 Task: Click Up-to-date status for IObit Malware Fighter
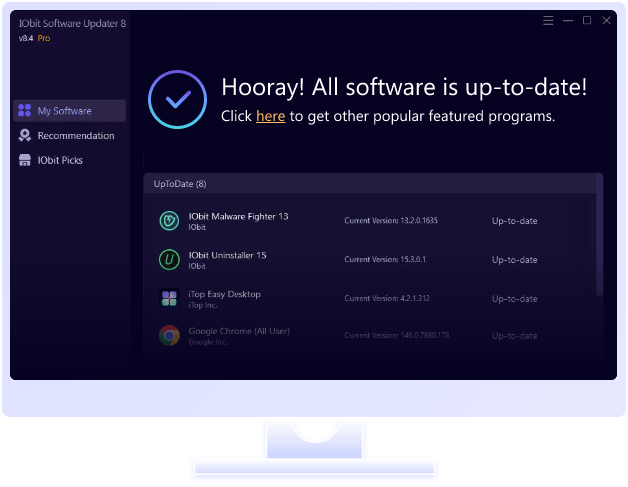(514, 221)
